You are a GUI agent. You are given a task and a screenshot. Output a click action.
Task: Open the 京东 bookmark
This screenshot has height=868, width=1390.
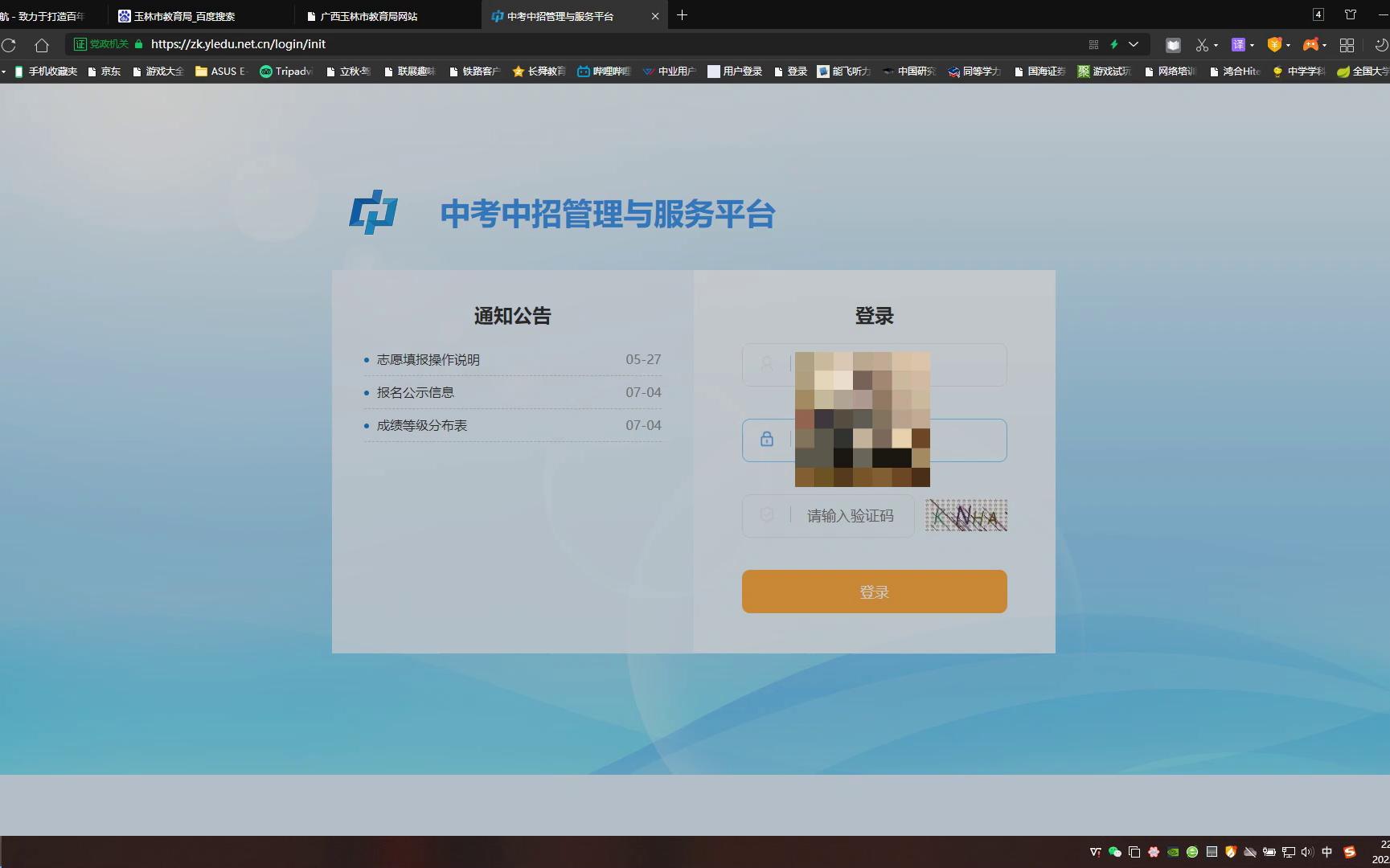(x=104, y=72)
